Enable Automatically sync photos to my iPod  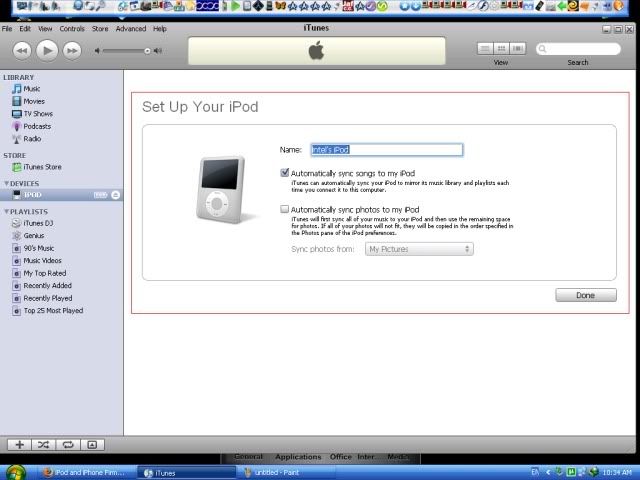[285, 209]
